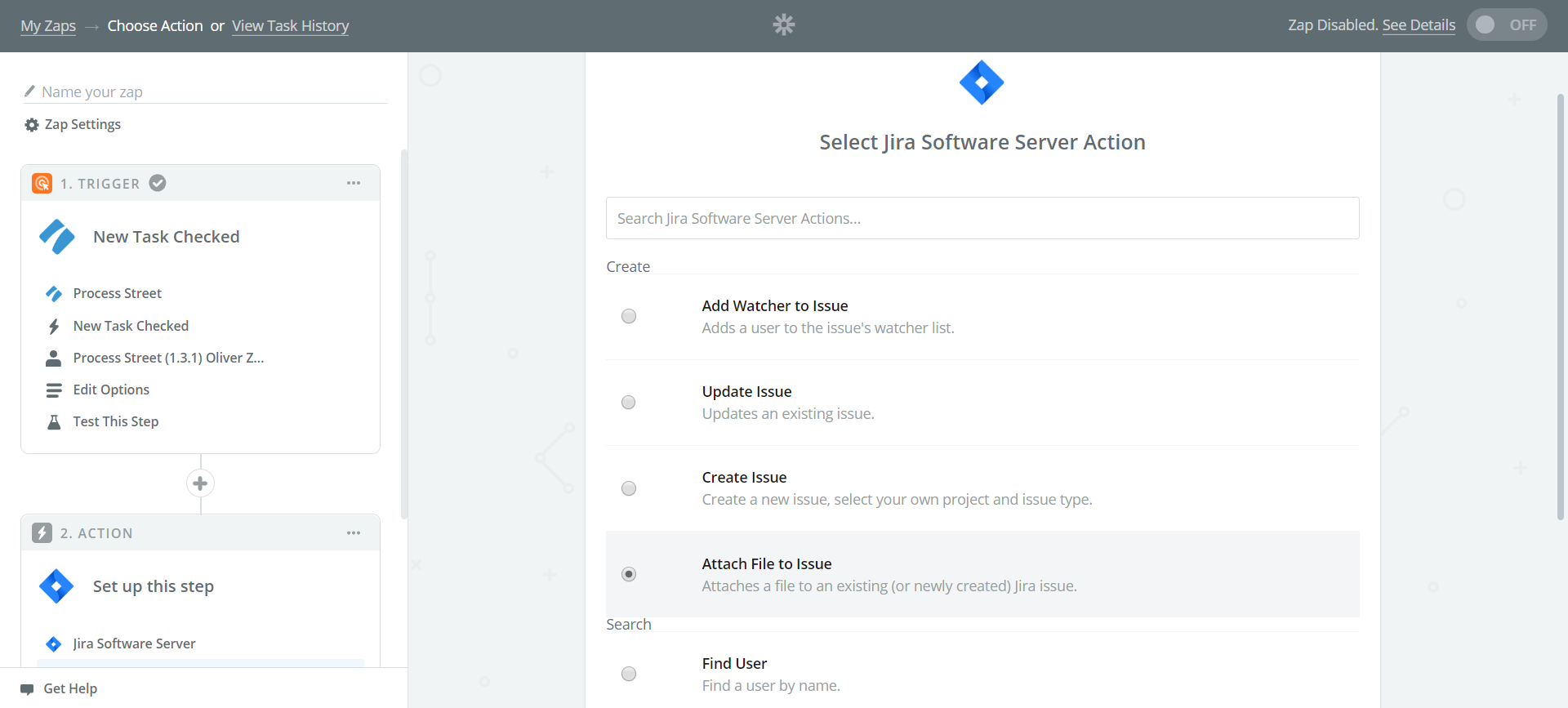
Task: Click the Edit Options lines icon
Action: click(x=54, y=390)
